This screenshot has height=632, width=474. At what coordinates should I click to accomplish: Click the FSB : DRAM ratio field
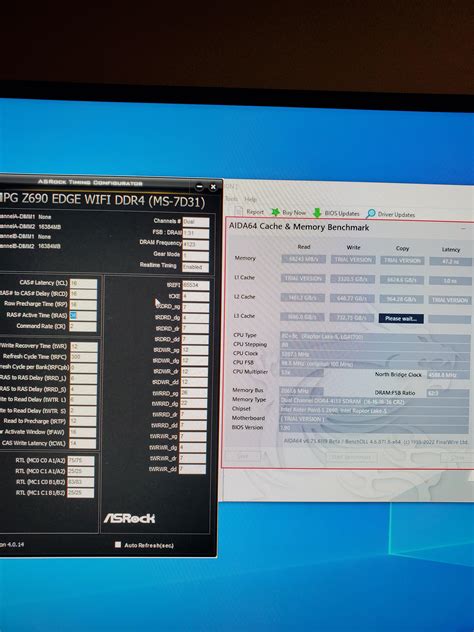click(x=196, y=233)
